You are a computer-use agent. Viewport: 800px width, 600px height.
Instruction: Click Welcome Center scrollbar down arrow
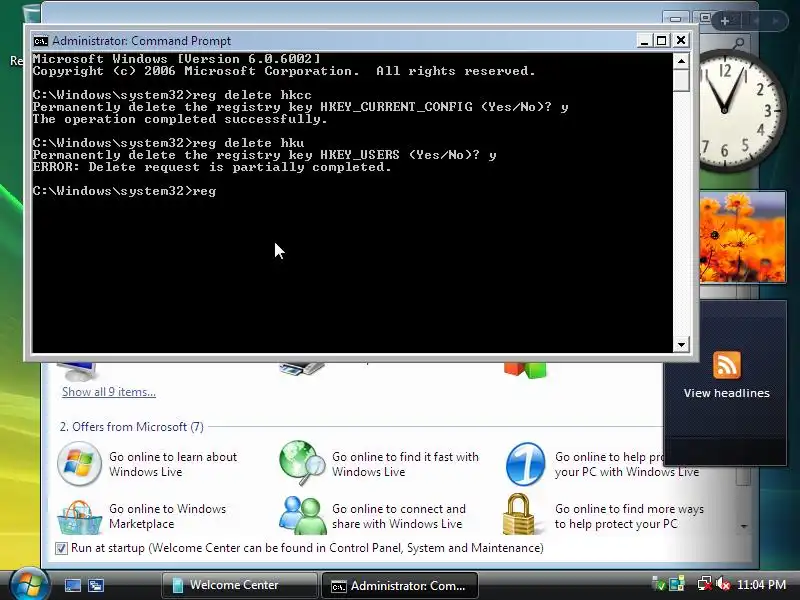744,526
